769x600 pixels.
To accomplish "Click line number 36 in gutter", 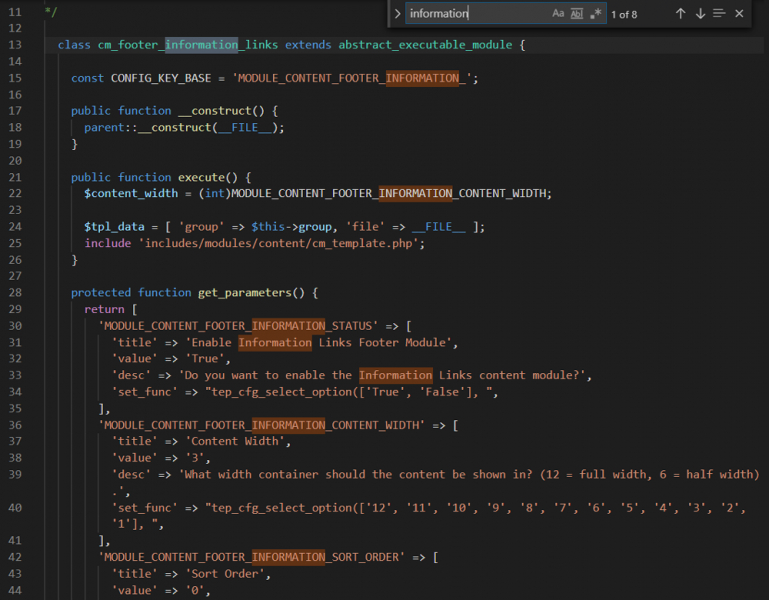I will coord(15,425).
